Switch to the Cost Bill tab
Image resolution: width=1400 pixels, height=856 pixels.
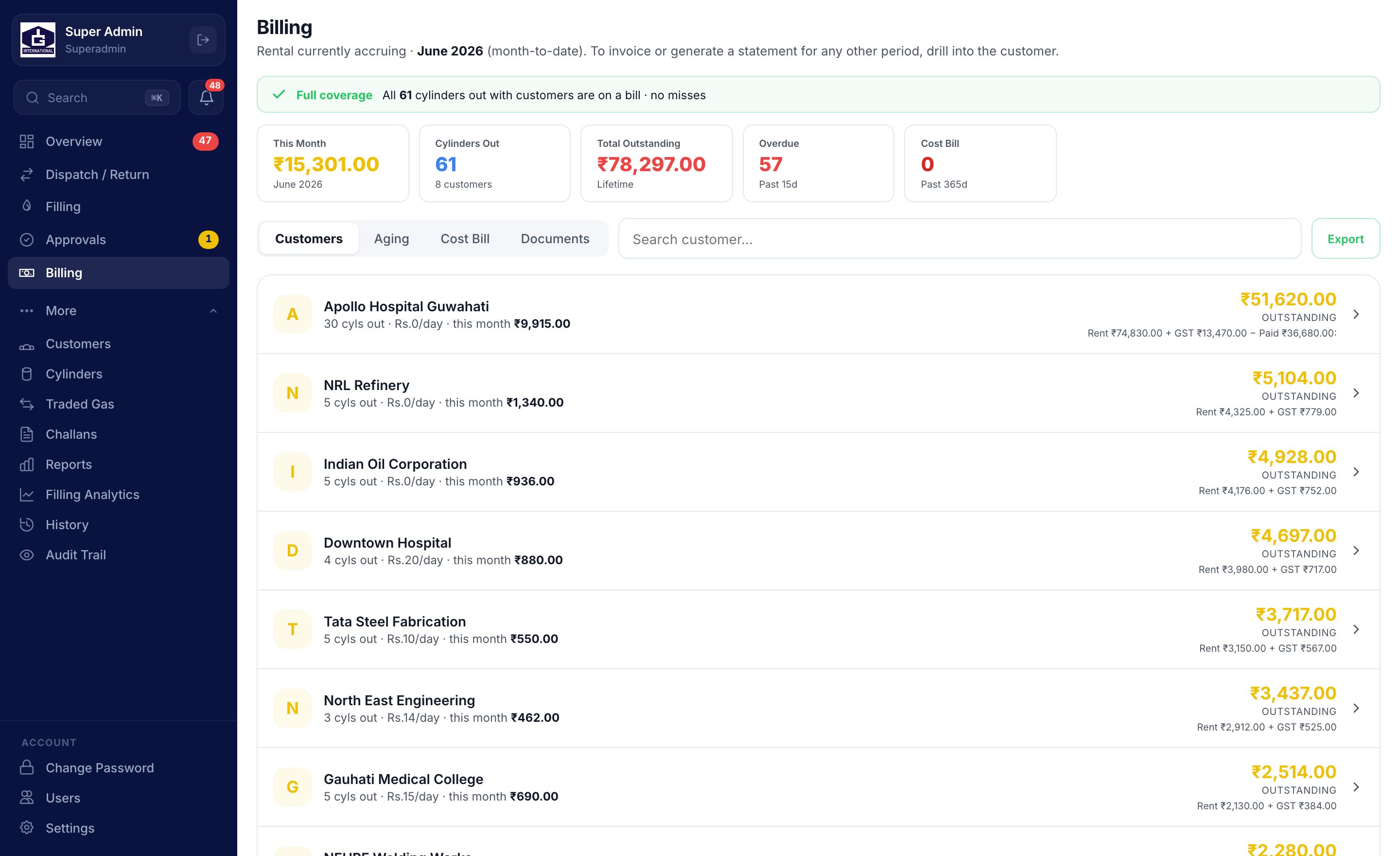[x=465, y=239]
